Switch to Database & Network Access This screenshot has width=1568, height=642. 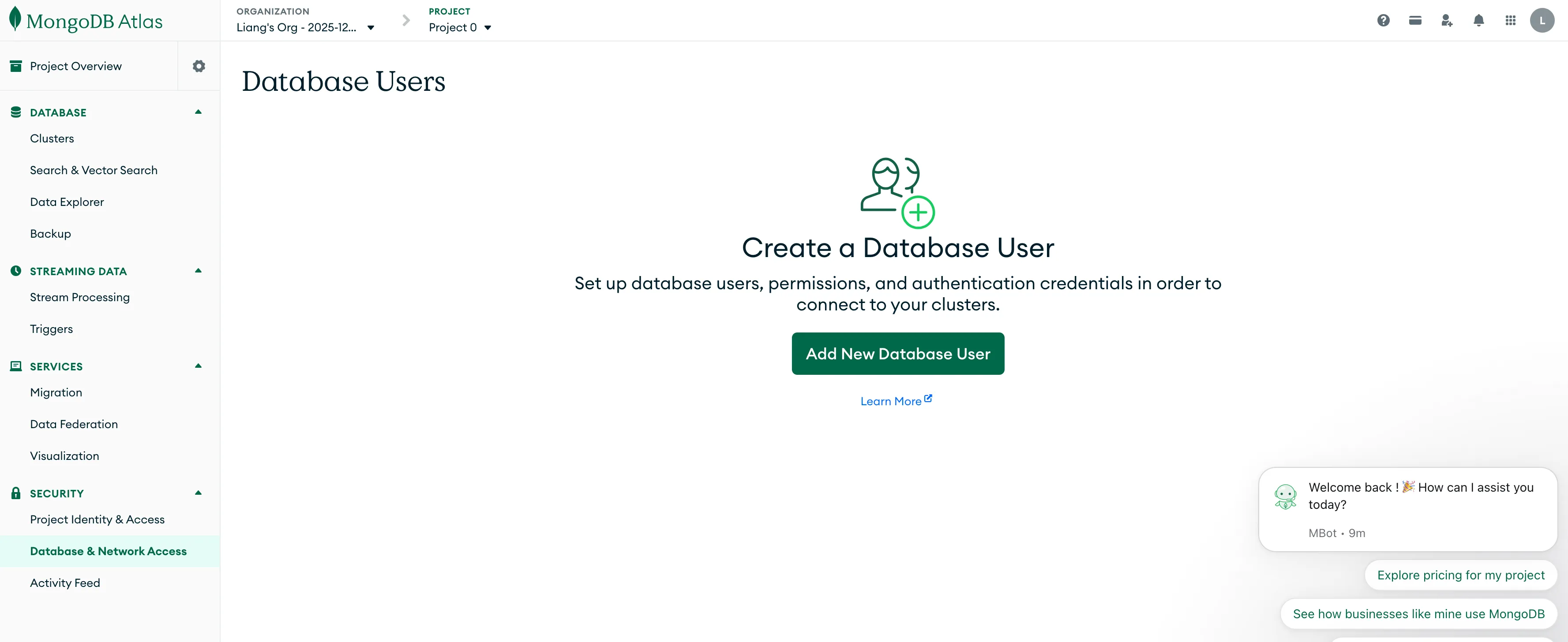tap(109, 551)
